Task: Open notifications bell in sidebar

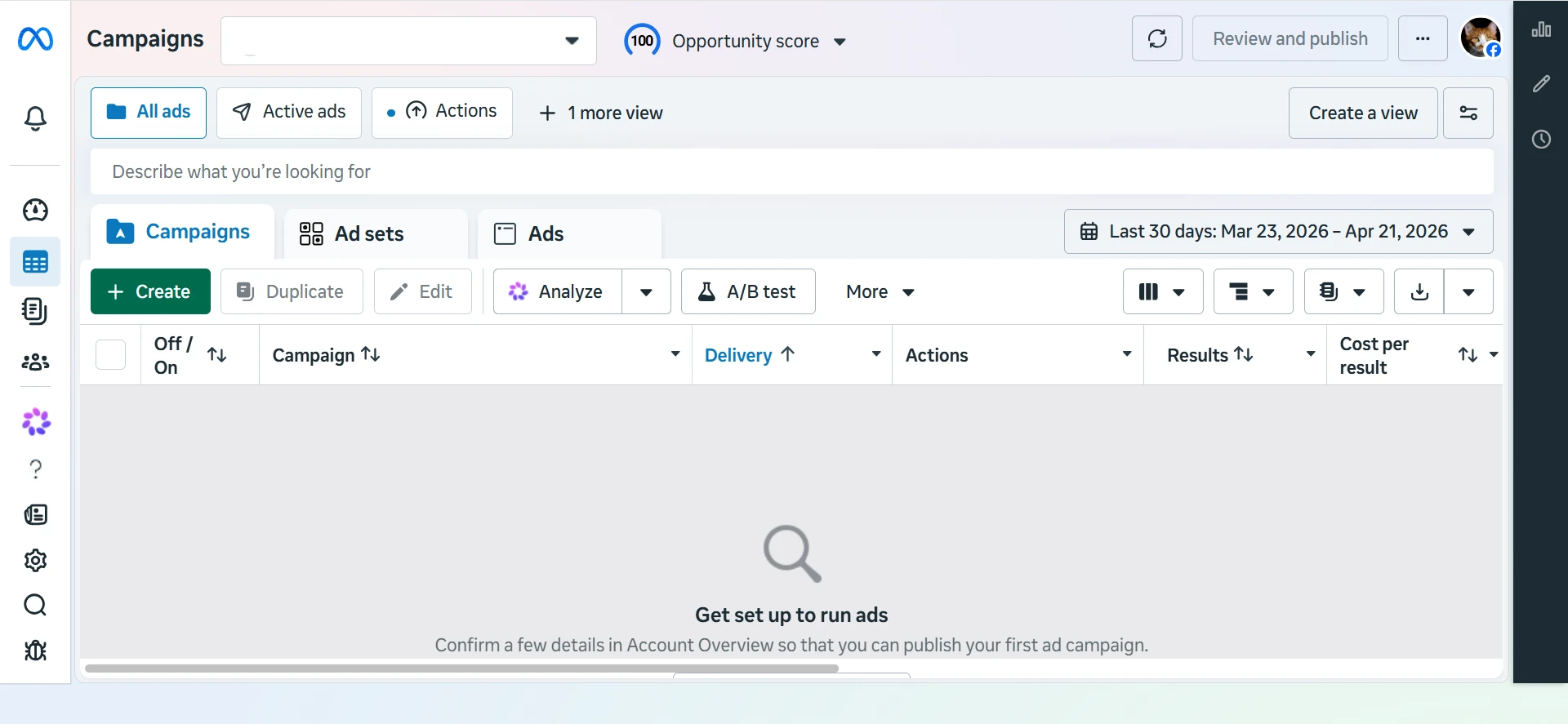Action: click(x=35, y=119)
